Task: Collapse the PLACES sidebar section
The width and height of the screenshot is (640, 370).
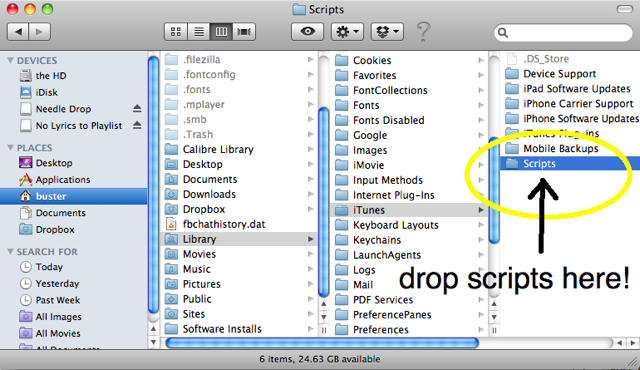Action: [10, 148]
